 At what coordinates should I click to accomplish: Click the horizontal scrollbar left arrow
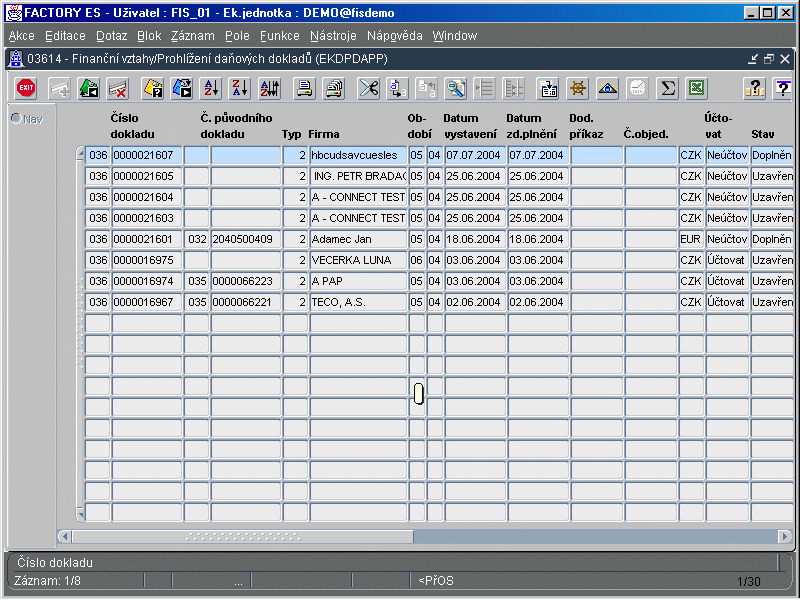pos(65,537)
